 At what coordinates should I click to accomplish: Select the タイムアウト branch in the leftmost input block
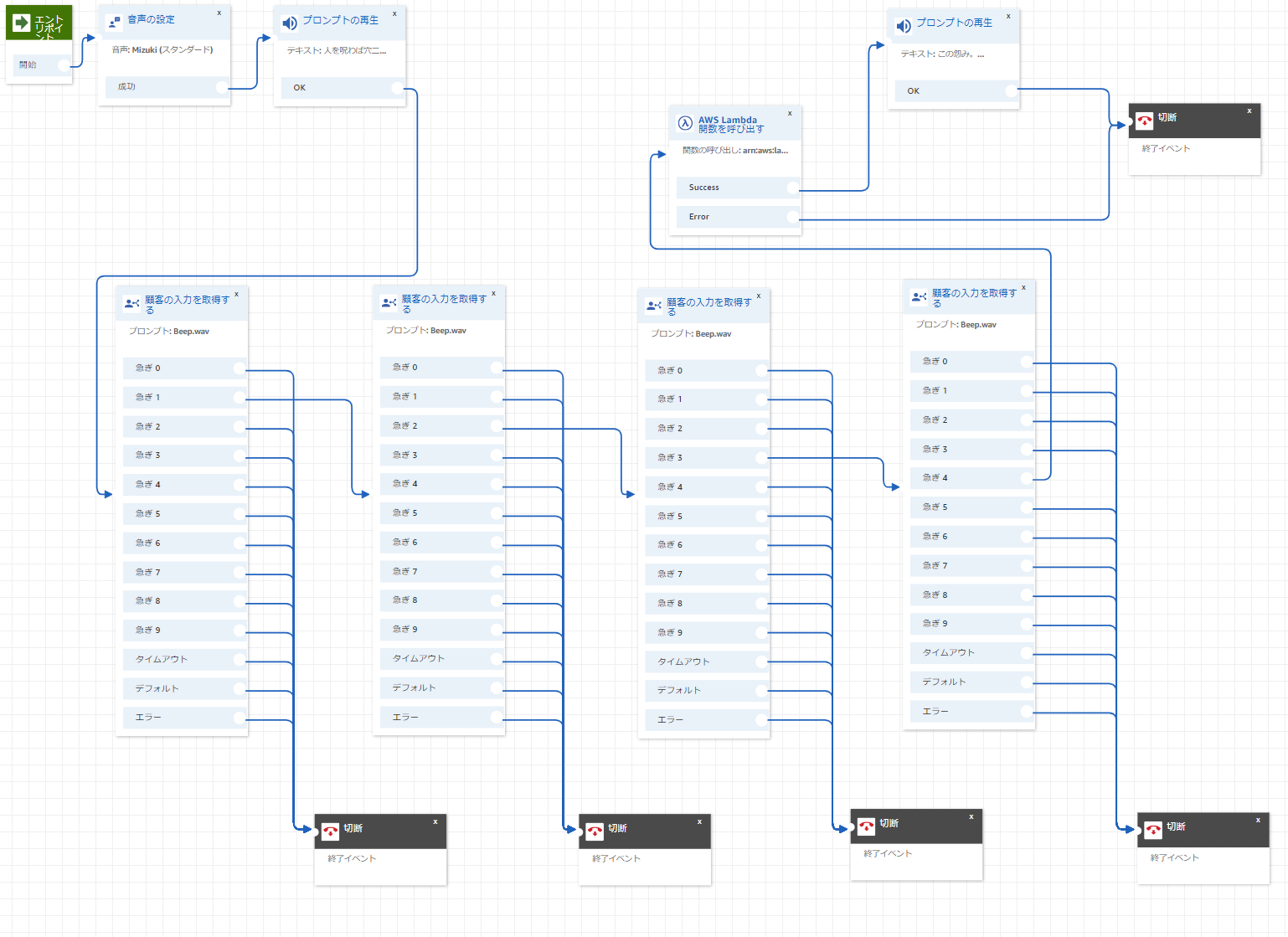184,660
